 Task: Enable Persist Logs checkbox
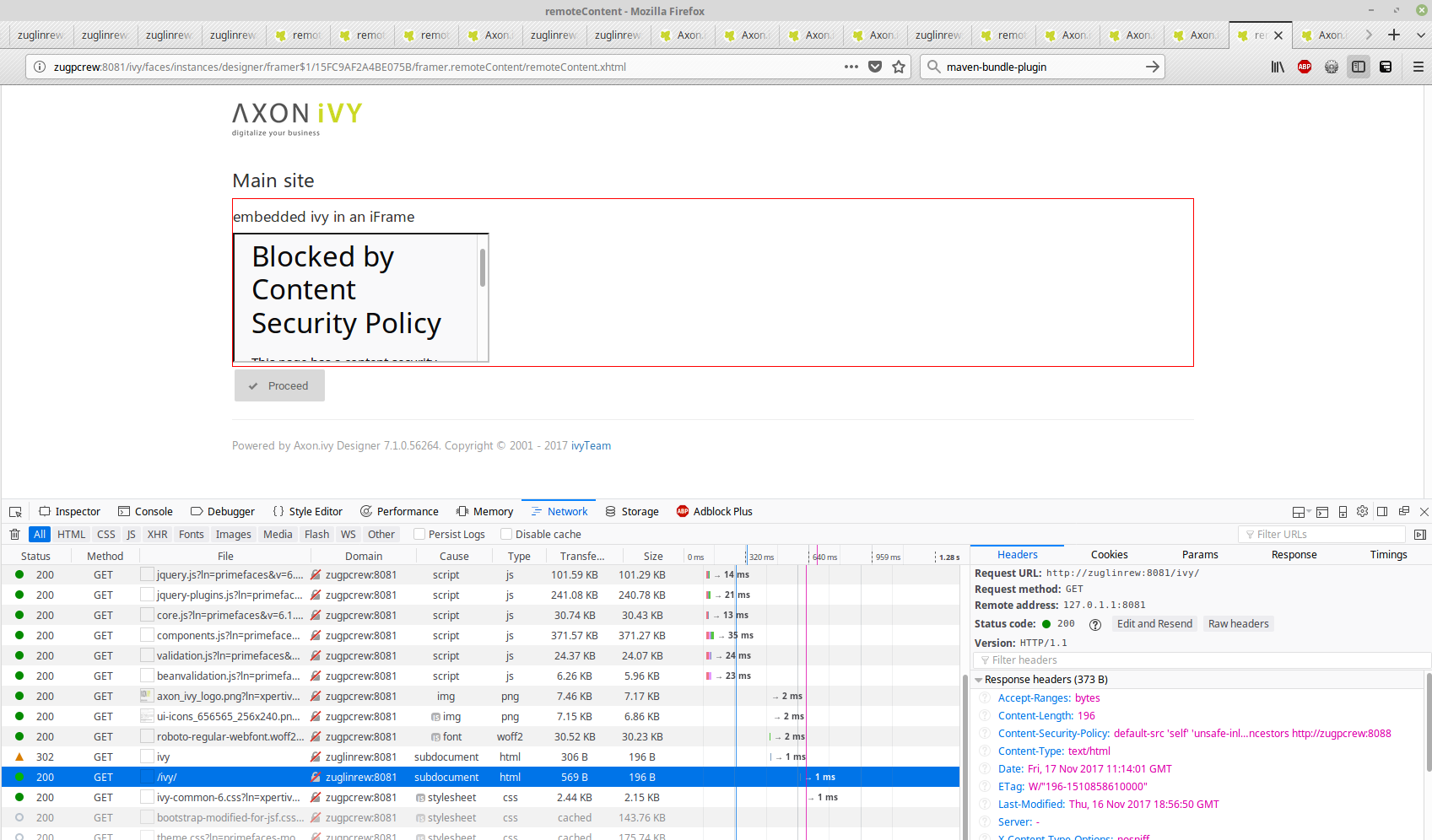pyautogui.click(x=419, y=534)
